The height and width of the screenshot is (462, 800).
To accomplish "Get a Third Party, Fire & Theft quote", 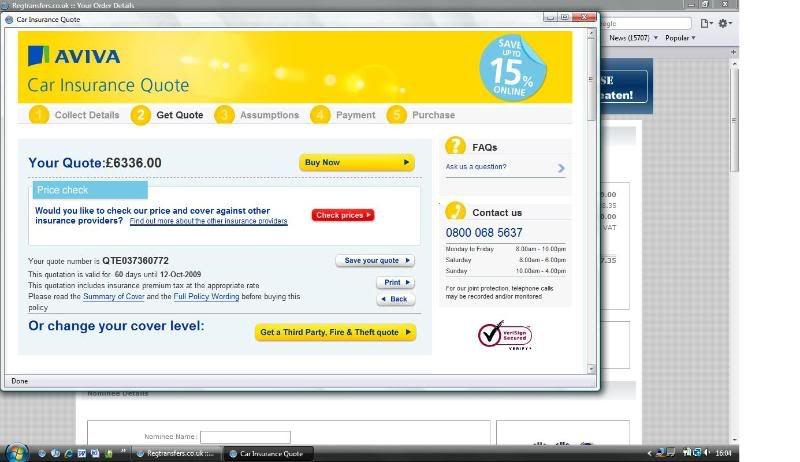I will tap(335, 332).
